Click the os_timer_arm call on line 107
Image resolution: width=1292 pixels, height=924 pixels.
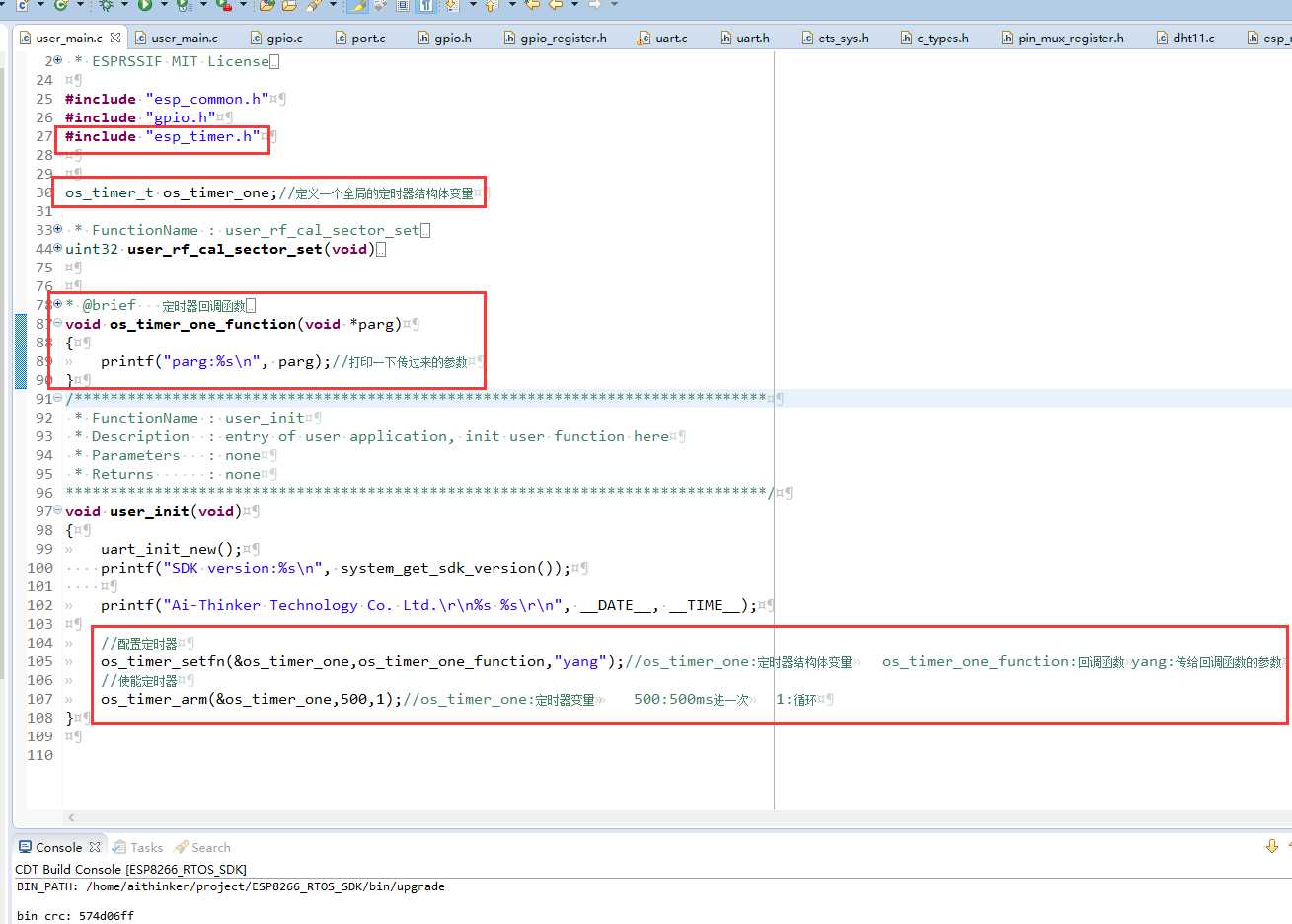251,699
